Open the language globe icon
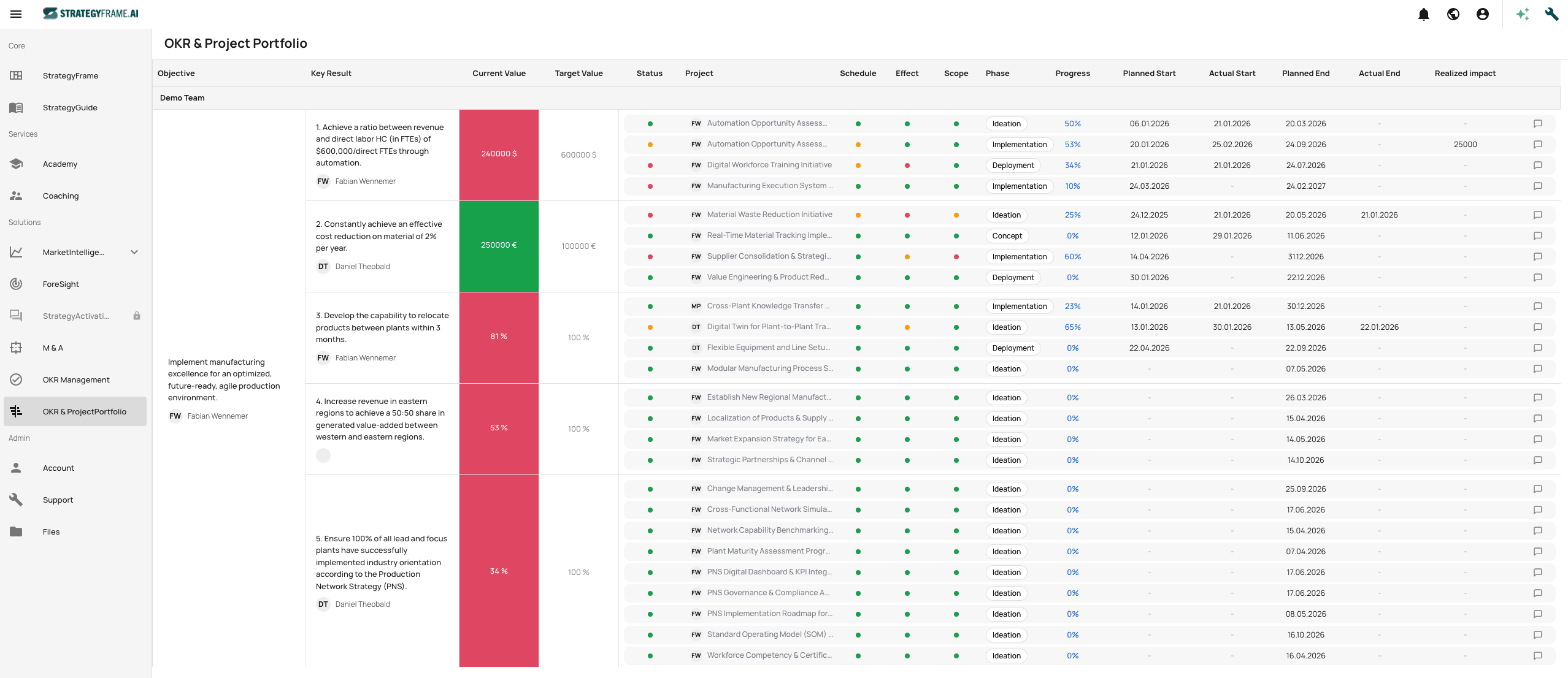This screenshot has width=1568, height=678. (1453, 14)
